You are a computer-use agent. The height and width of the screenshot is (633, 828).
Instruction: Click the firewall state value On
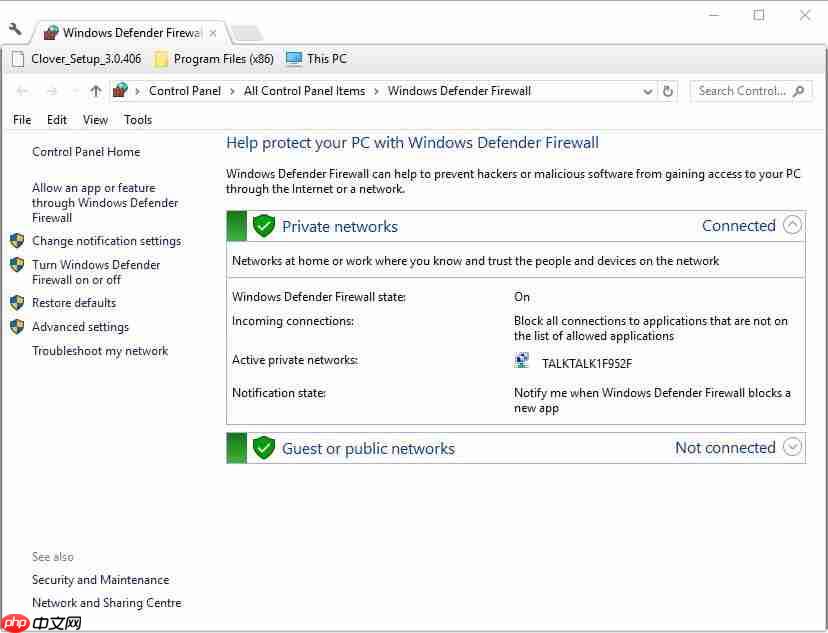(x=522, y=297)
